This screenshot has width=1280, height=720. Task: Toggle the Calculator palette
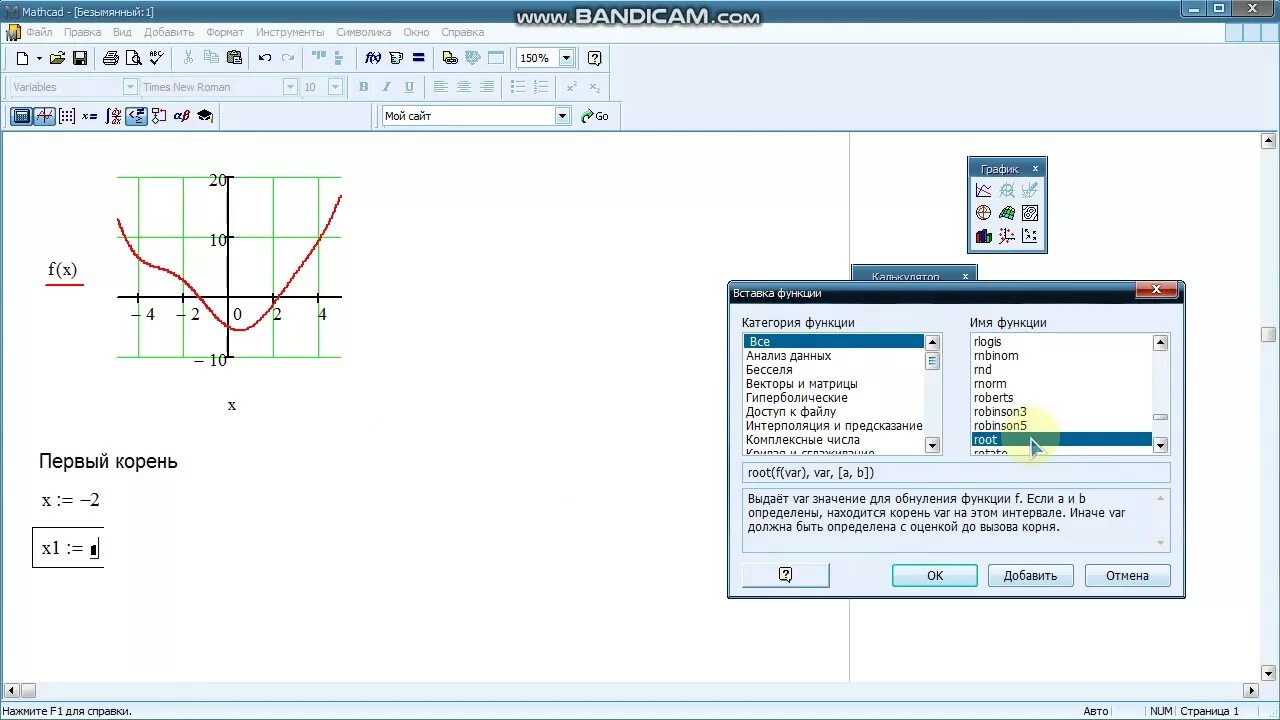tap(21, 116)
